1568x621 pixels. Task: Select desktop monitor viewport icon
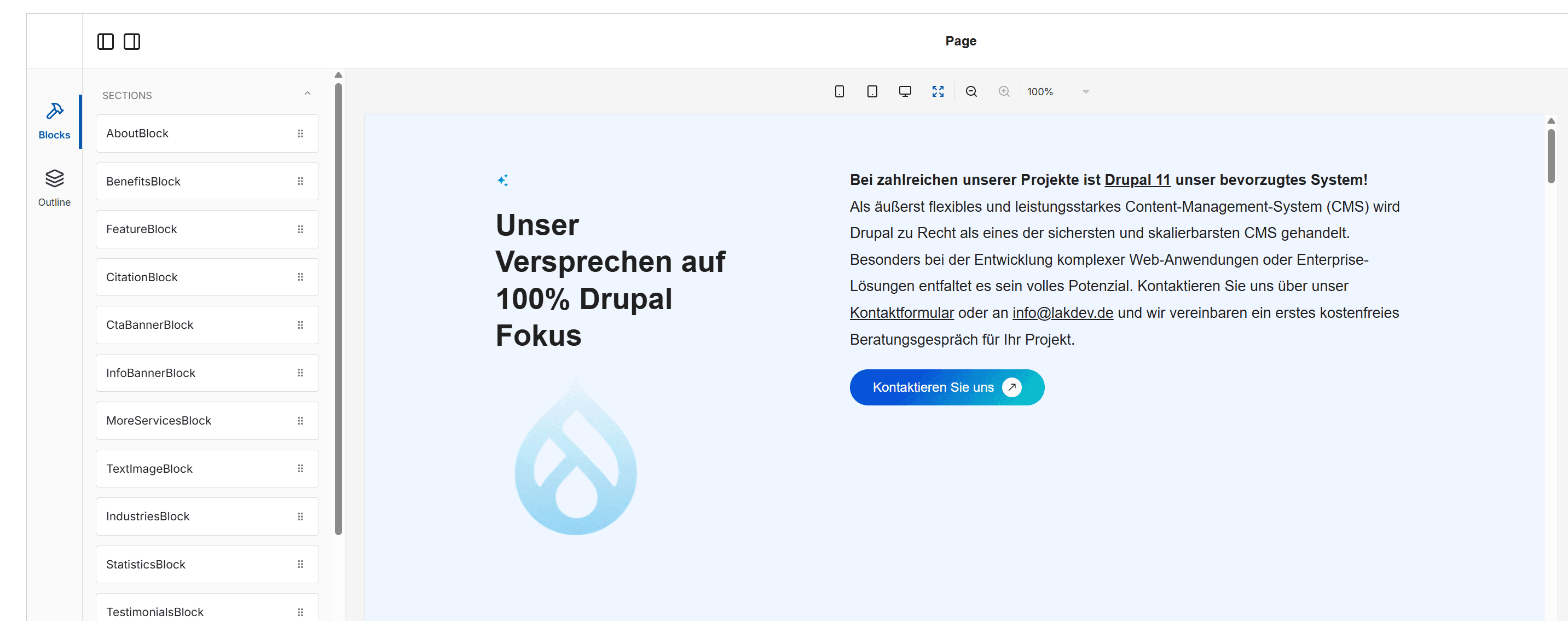tap(905, 92)
